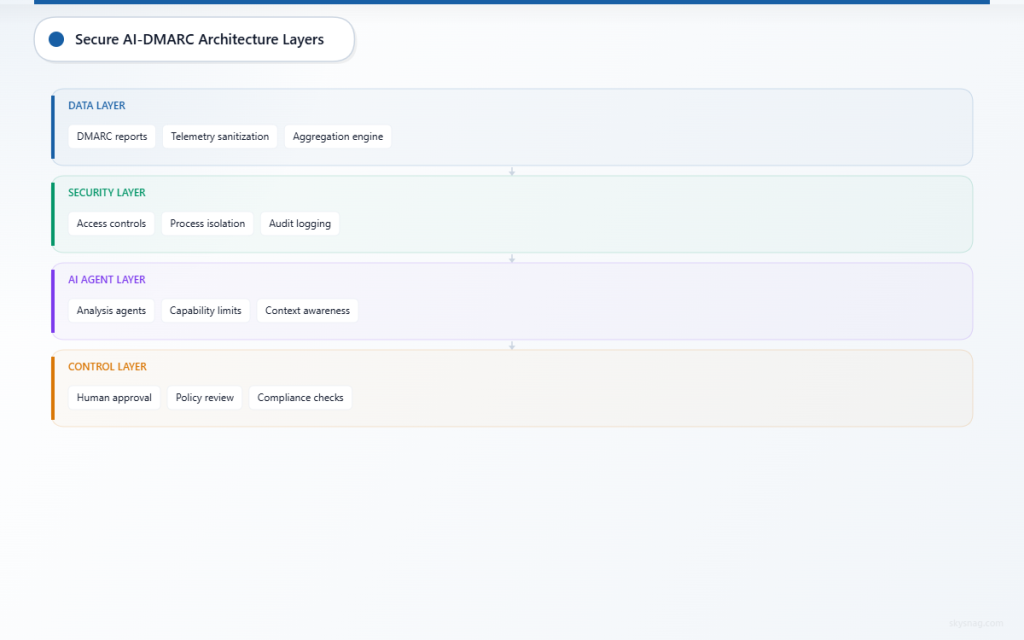Click the 'SECURITY LAYER' heading

107,193
